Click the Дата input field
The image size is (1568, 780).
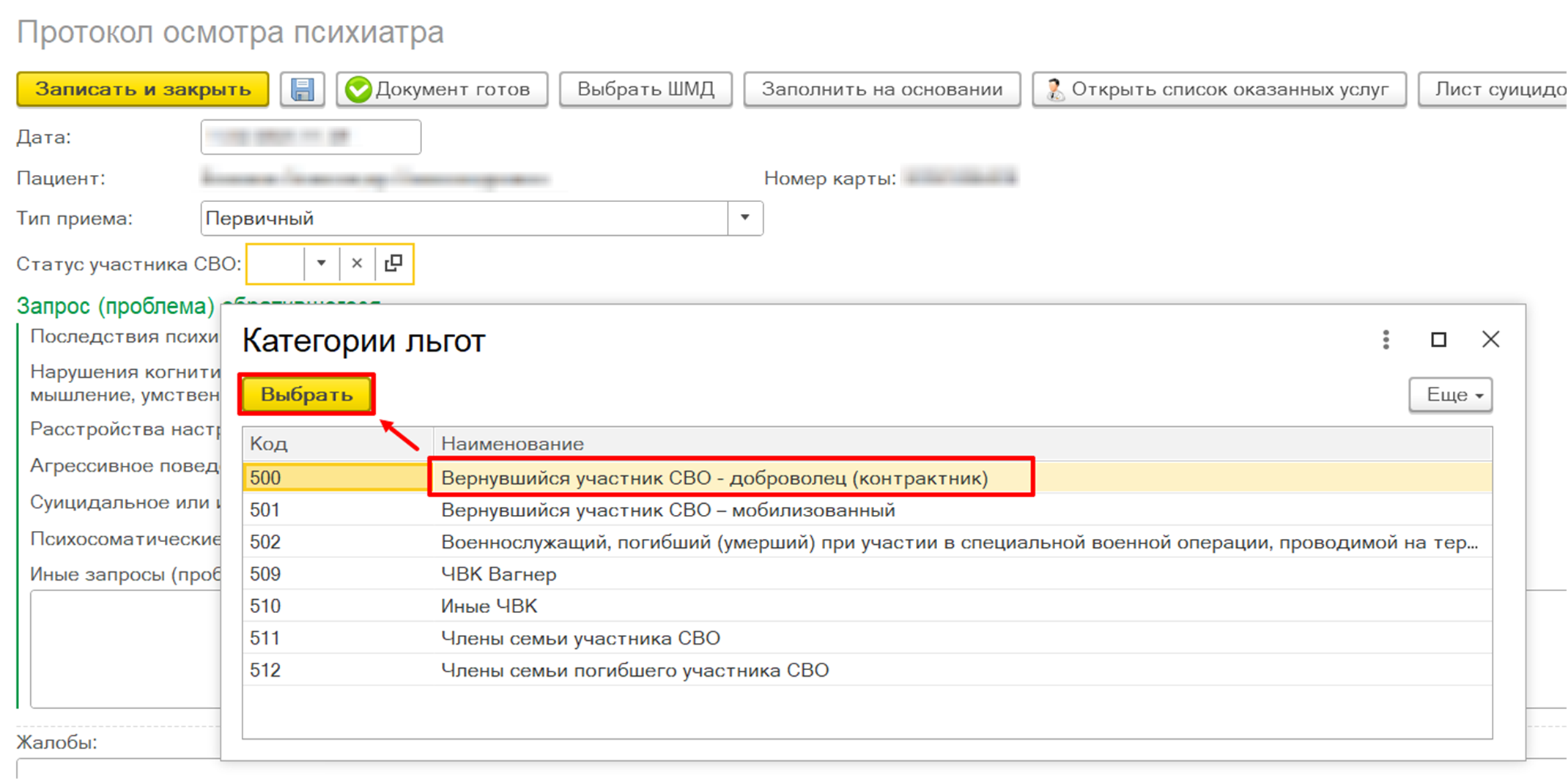coord(311,137)
